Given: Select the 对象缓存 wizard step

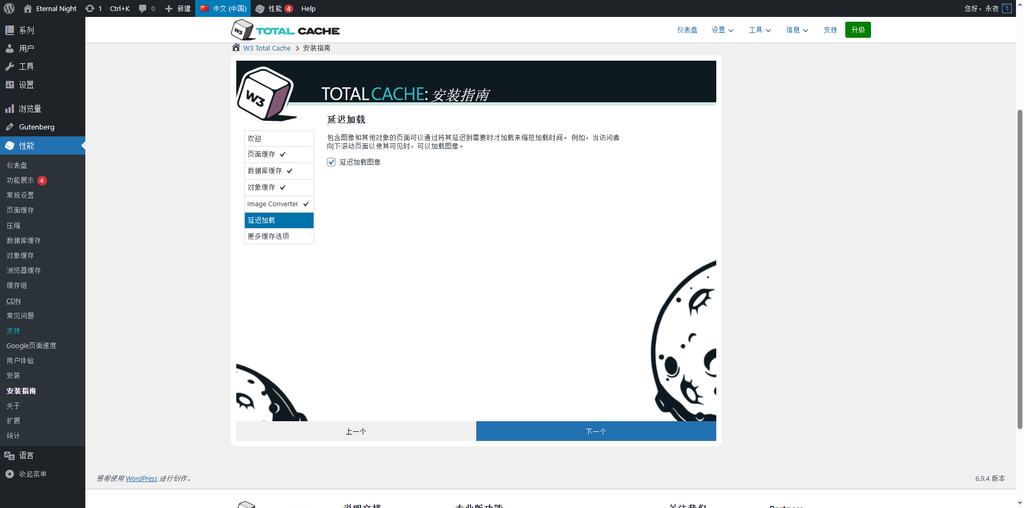Looking at the screenshot, I should [279, 187].
